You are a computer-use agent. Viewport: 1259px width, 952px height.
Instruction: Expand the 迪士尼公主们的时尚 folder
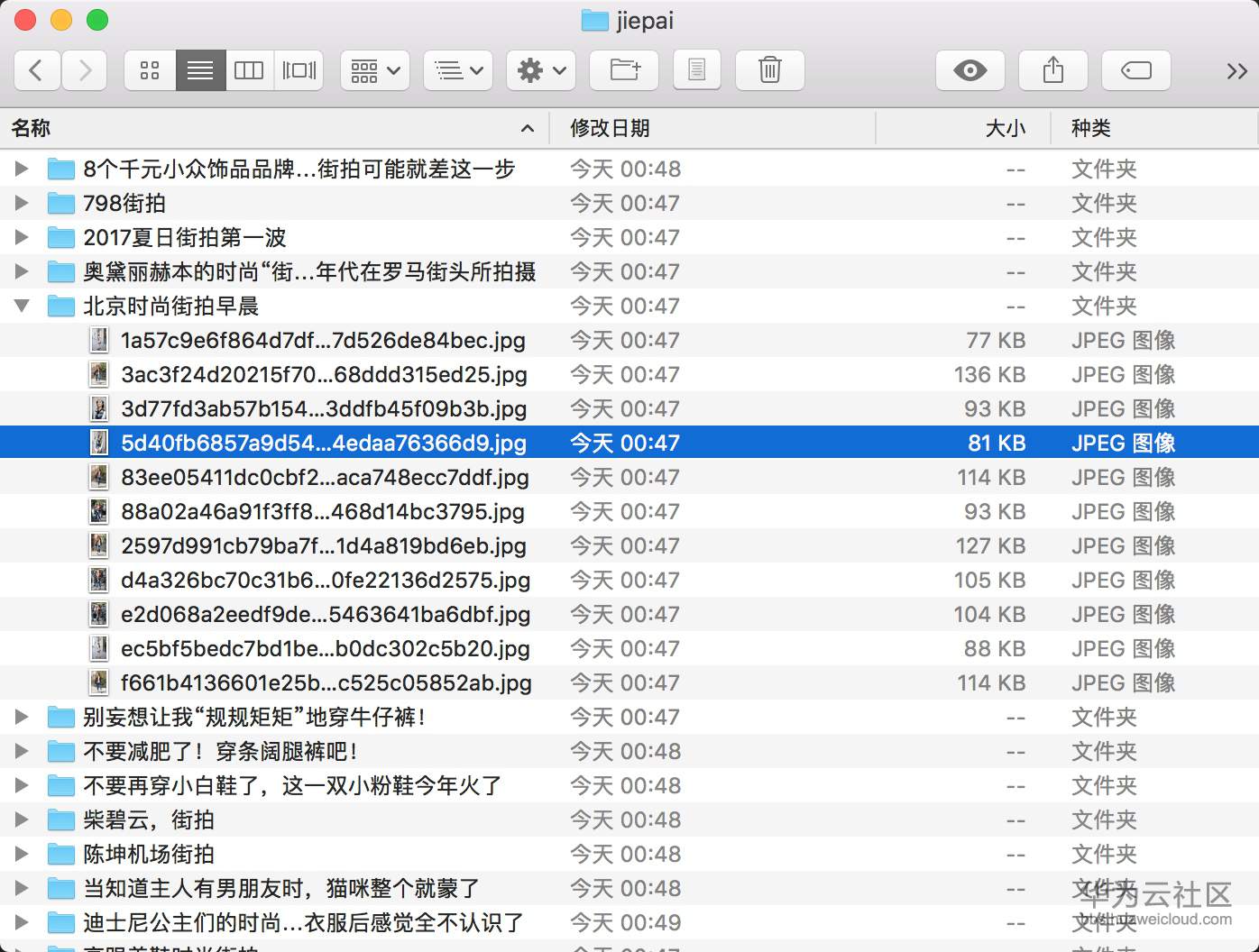click(22, 922)
